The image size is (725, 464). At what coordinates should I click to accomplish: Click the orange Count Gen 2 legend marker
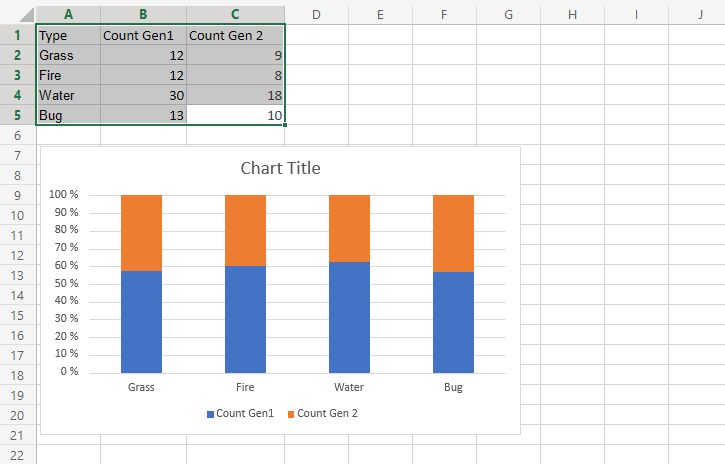[x=291, y=414]
